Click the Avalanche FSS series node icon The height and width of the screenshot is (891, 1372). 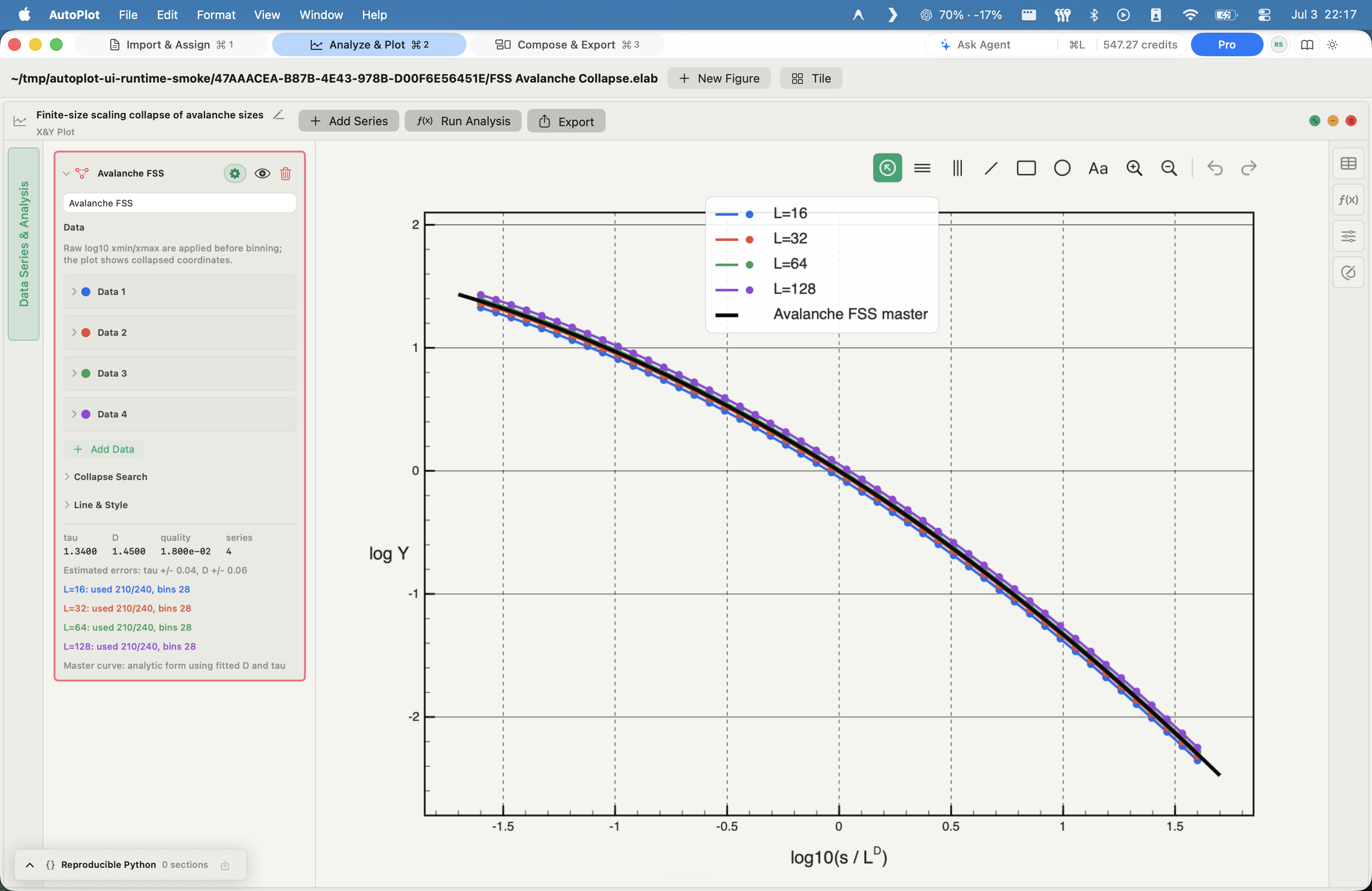point(82,173)
